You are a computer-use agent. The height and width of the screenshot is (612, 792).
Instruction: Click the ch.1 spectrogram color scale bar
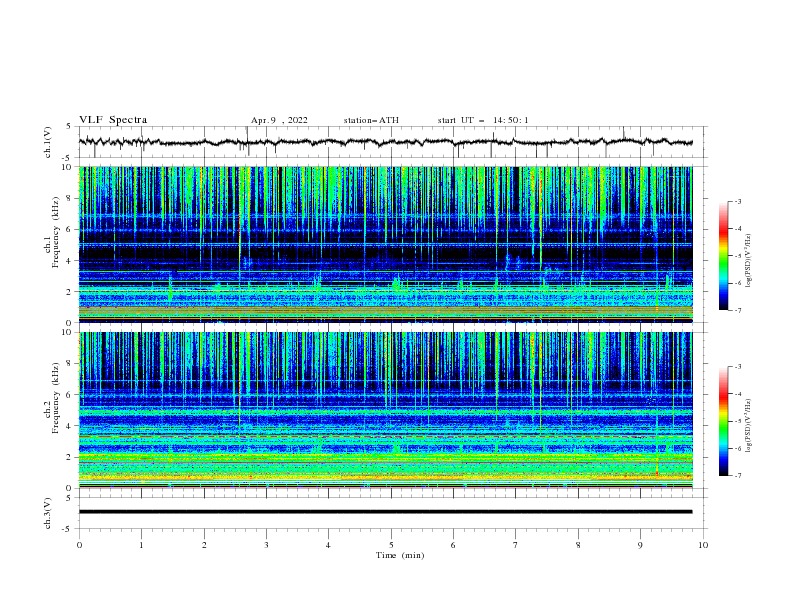723,256
